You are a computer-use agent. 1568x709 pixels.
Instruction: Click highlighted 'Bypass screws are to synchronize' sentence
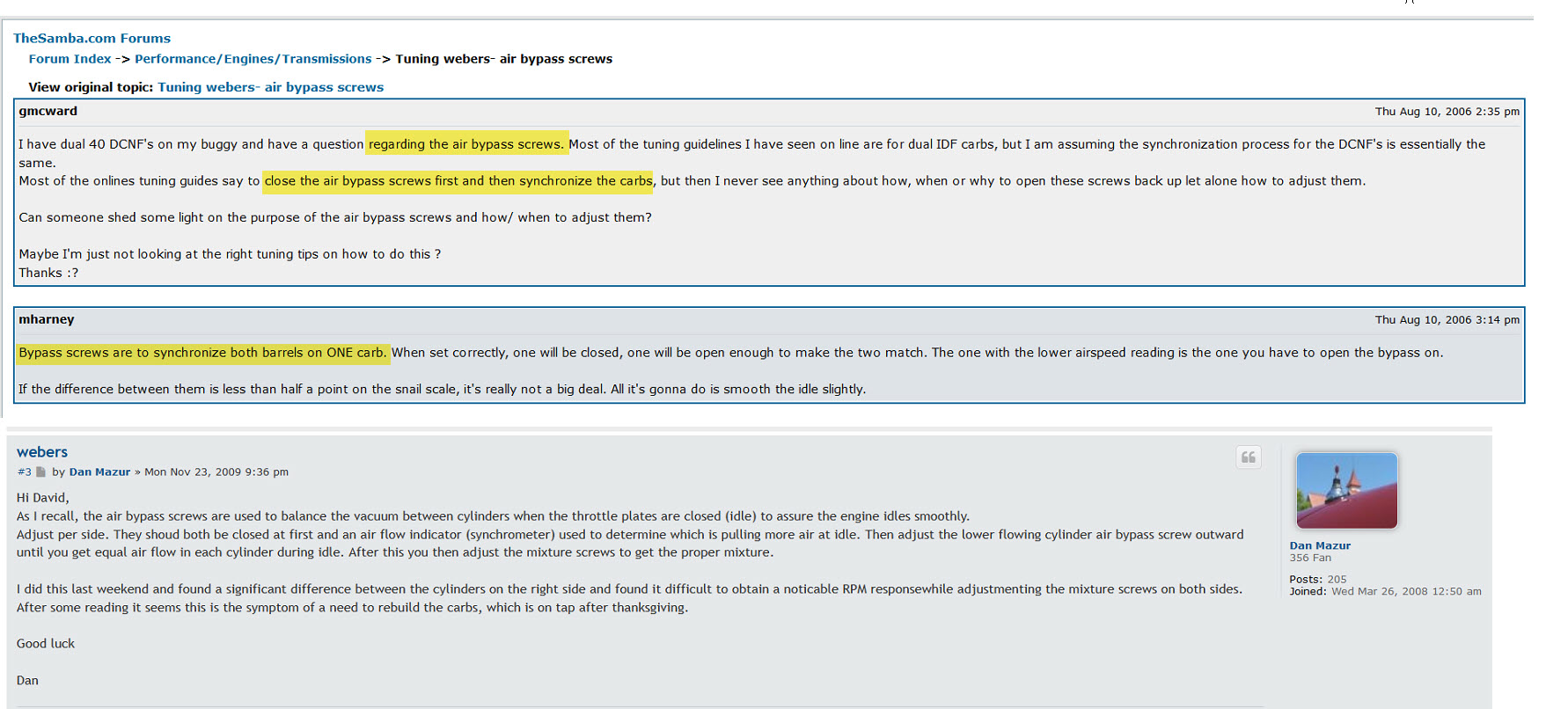click(202, 353)
